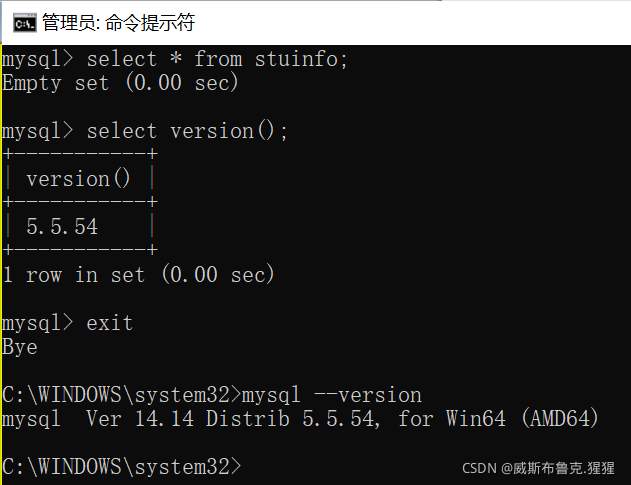Click the empty prompt on the last line
Viewport: 631px width, 485px height.
coord(250,467)
